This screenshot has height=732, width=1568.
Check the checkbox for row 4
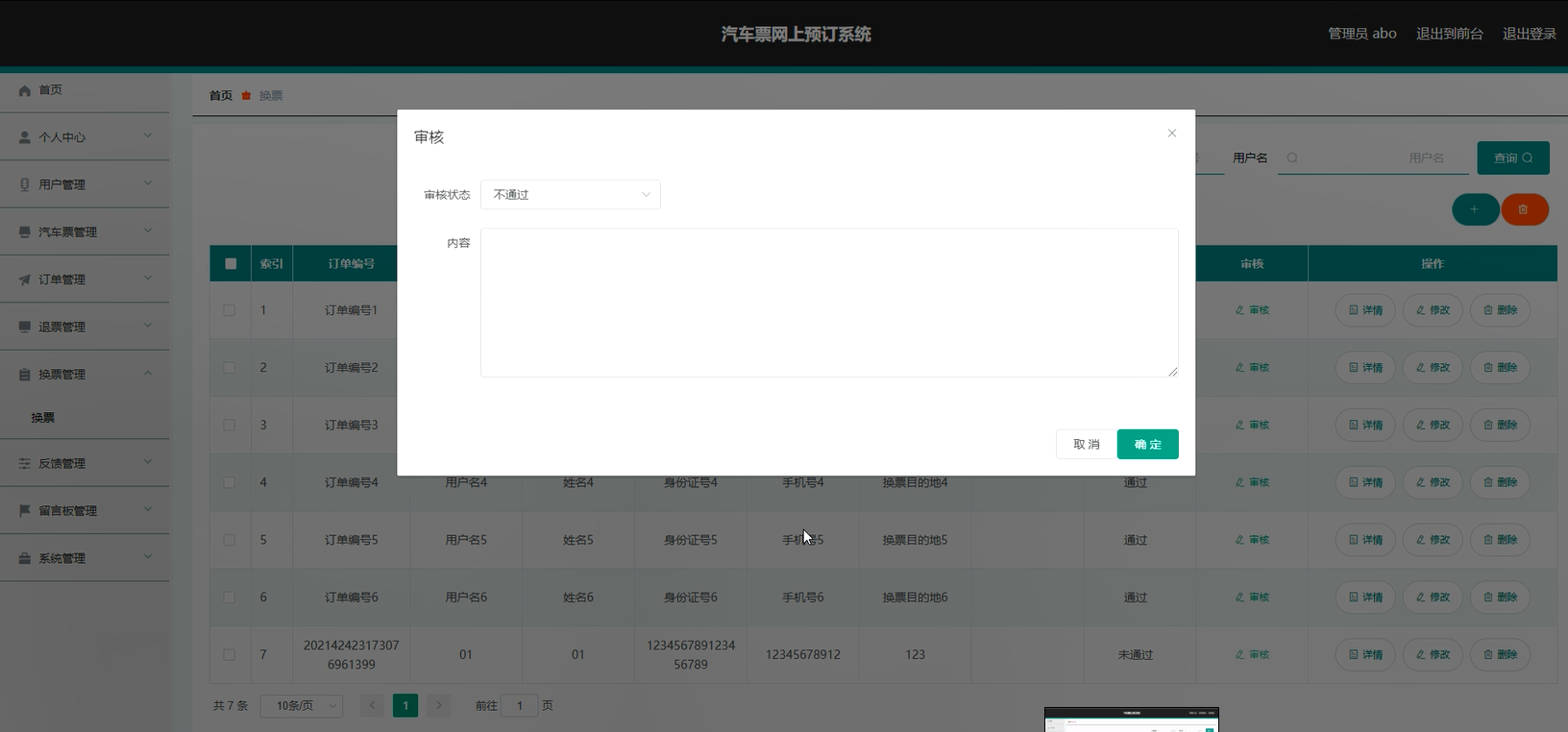(230, 482)
